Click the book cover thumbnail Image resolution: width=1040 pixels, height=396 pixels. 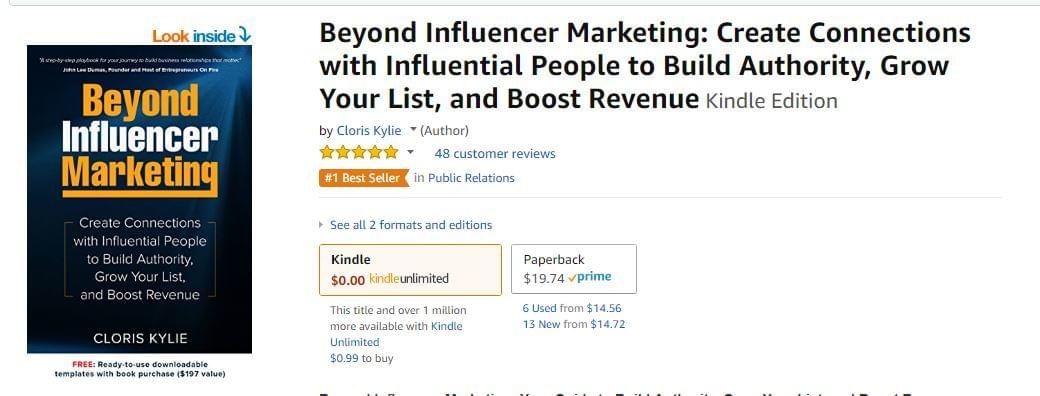point(139,199)
